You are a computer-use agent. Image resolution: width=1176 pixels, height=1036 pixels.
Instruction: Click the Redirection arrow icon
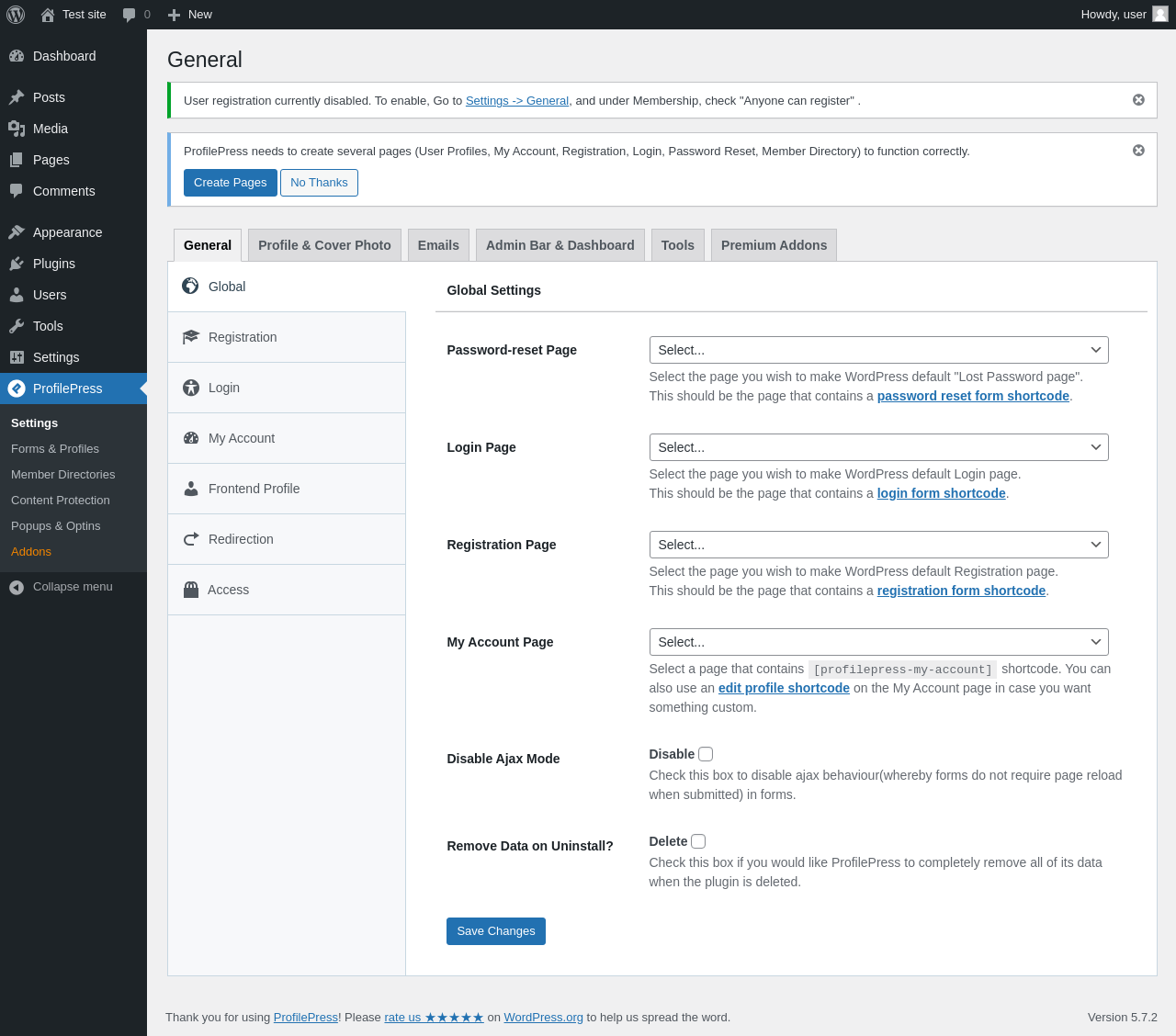point(191,539)
